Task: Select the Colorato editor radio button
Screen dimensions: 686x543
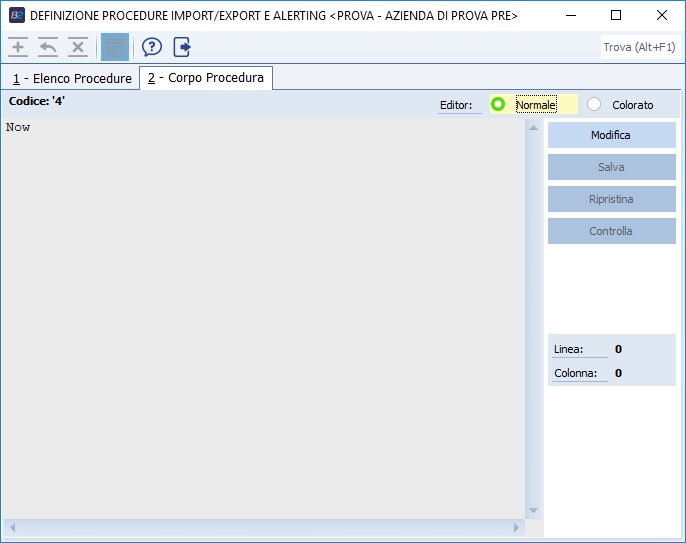Action: (x=594, y=105)
